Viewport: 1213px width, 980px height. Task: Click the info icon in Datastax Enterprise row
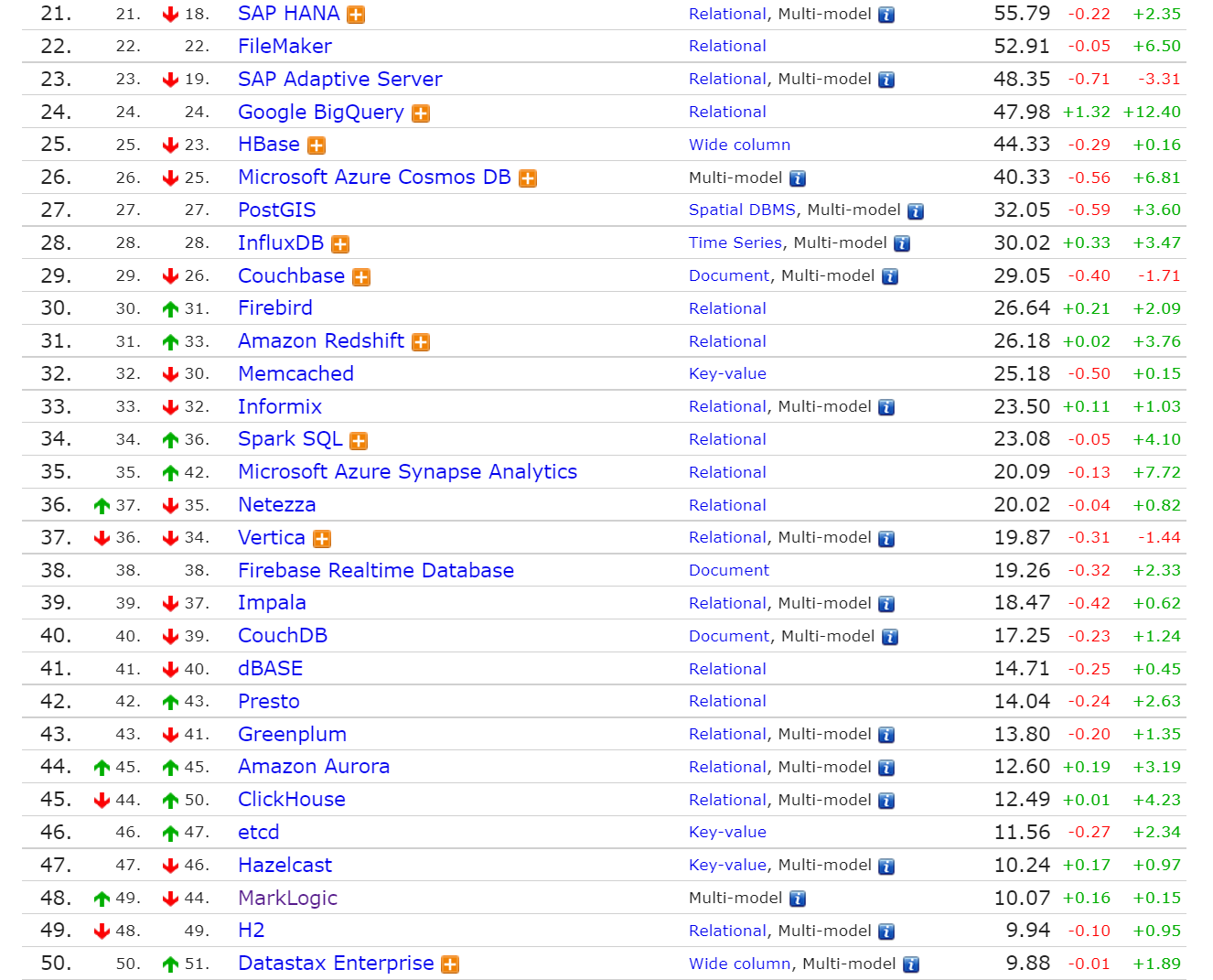pyautogui.click(x=911, y=964)
